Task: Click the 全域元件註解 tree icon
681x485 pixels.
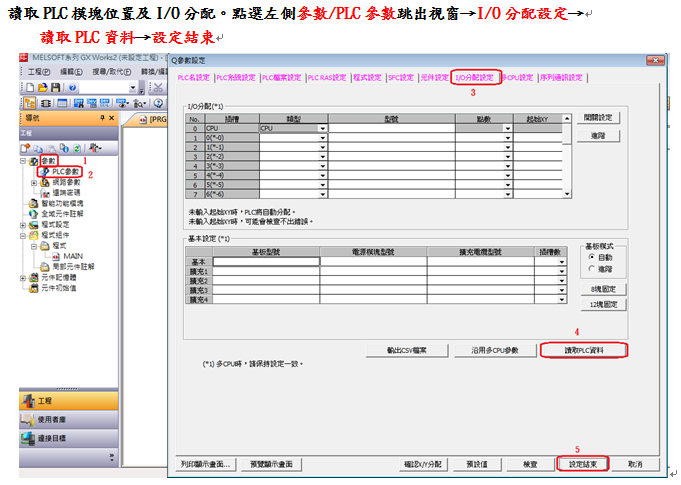Action: coord(33,214)
